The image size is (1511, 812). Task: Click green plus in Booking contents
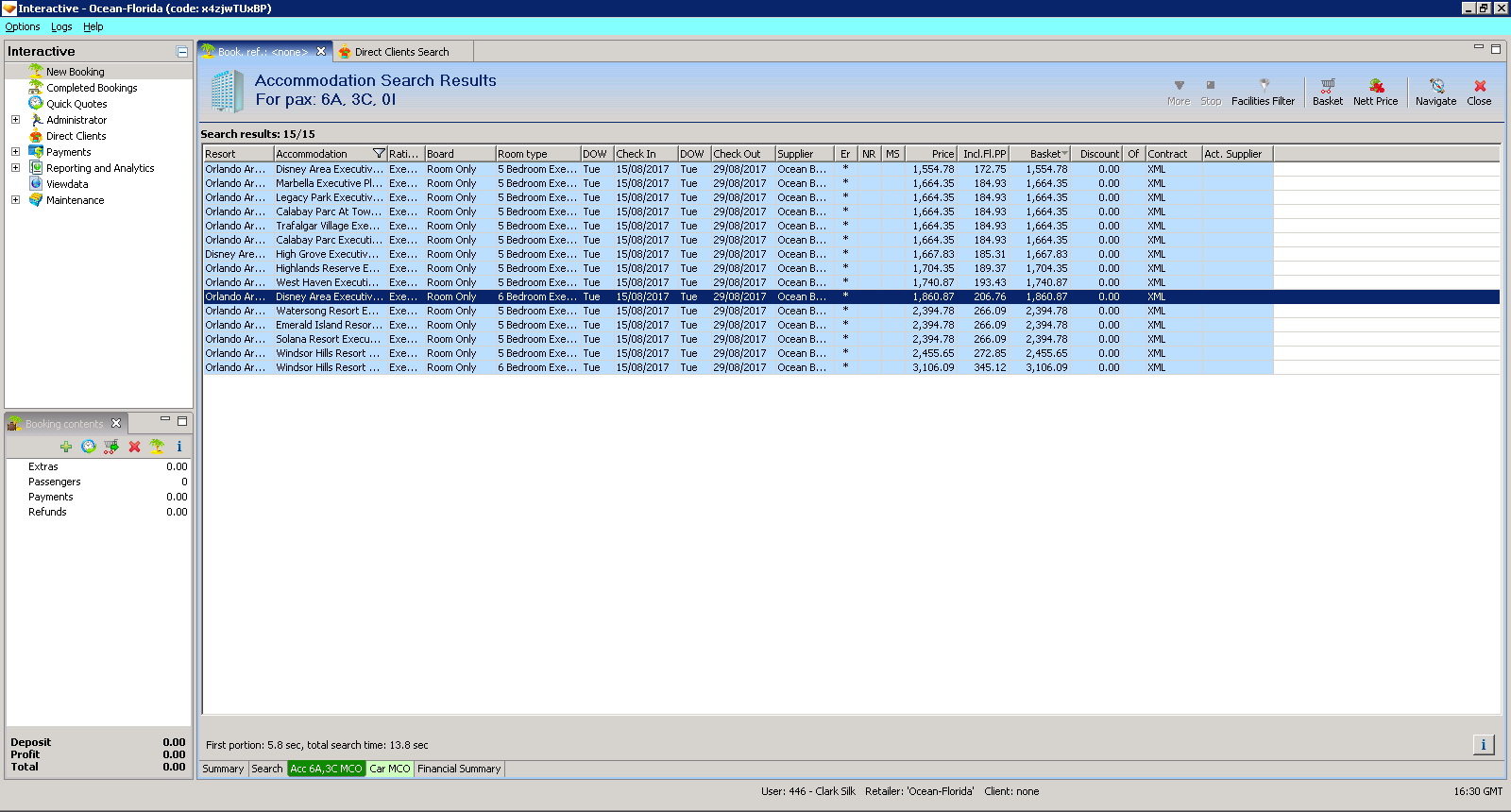pos(66,447)
